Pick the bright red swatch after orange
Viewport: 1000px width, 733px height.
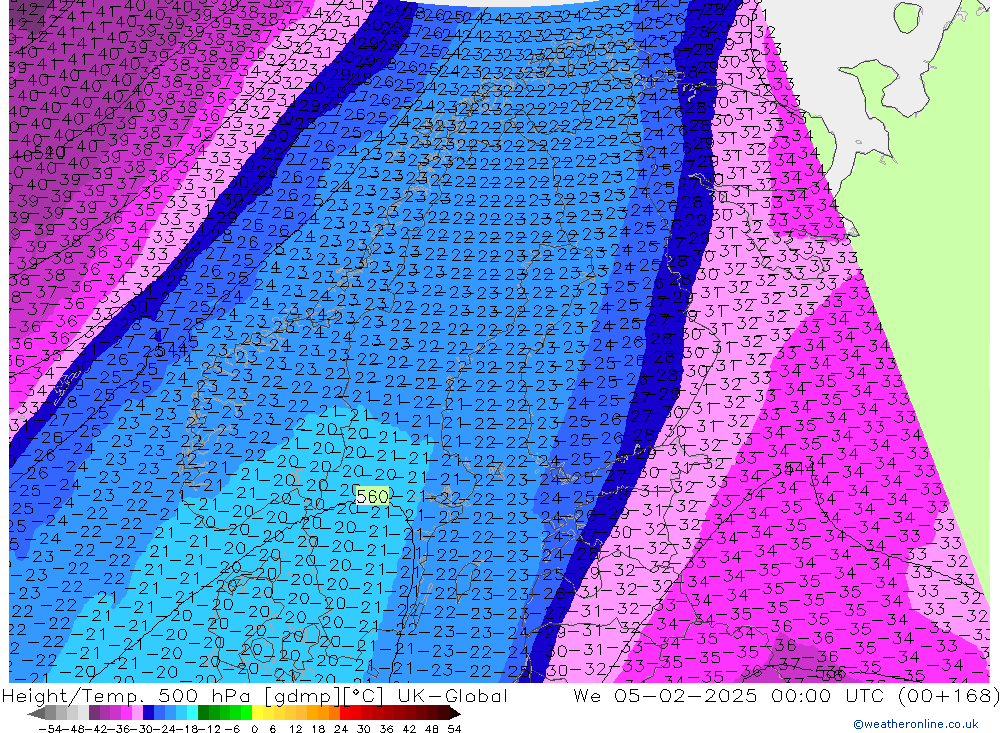coord(345,713)
